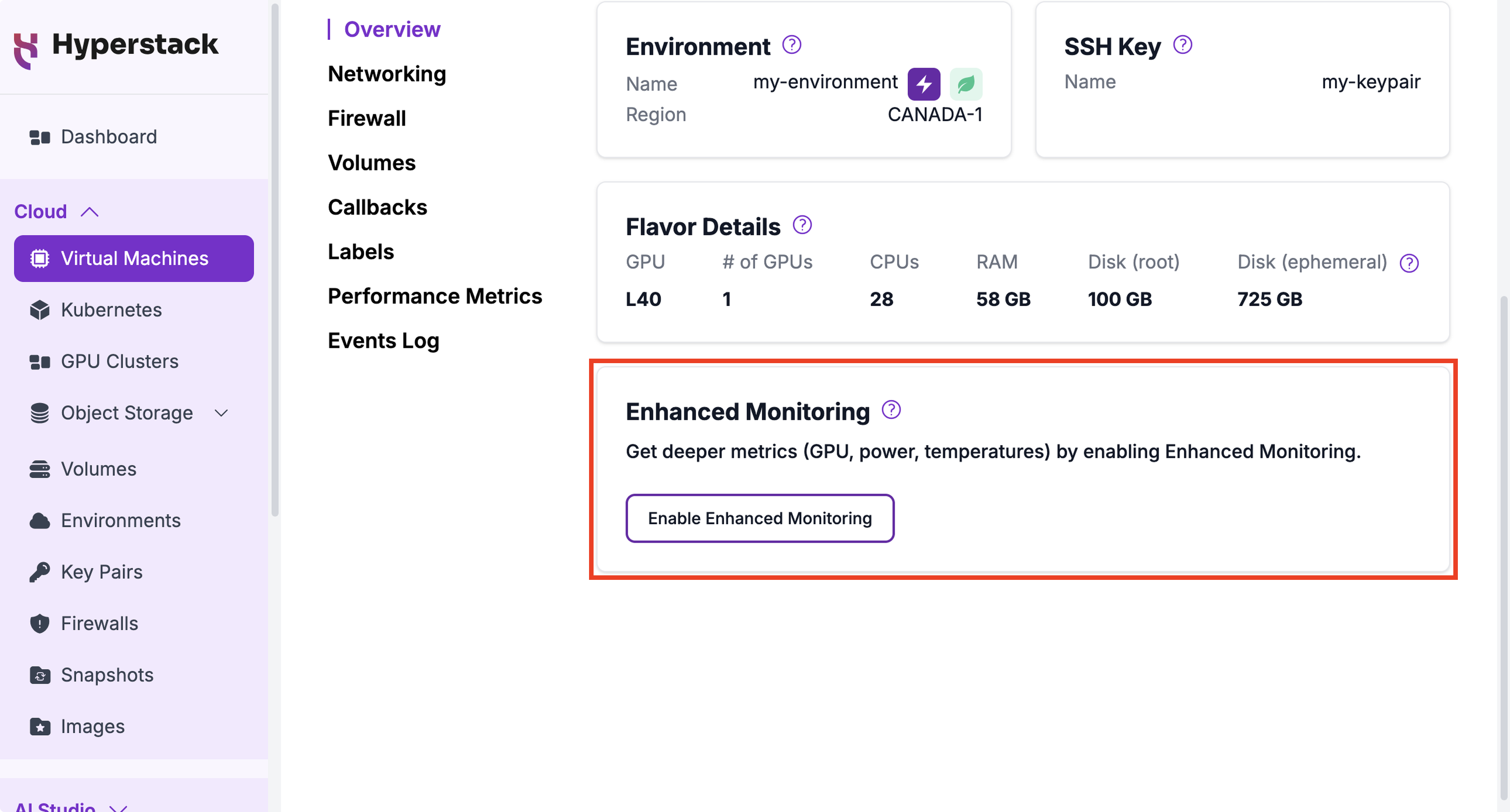Click the Environments cloud icon

pyautogui.click(x=39, y=520)
